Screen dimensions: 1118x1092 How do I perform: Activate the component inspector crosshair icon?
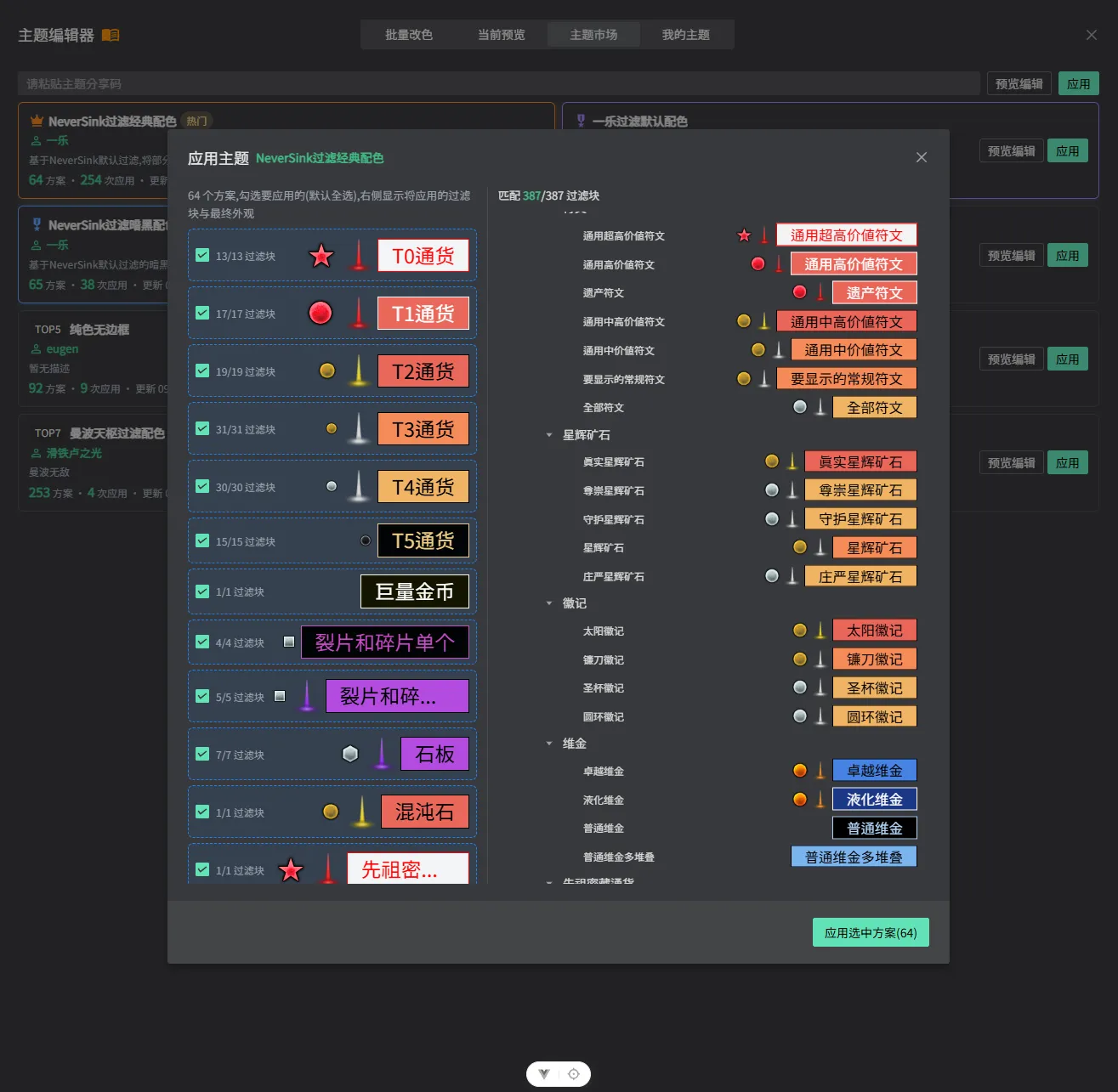coord(574,1074)
